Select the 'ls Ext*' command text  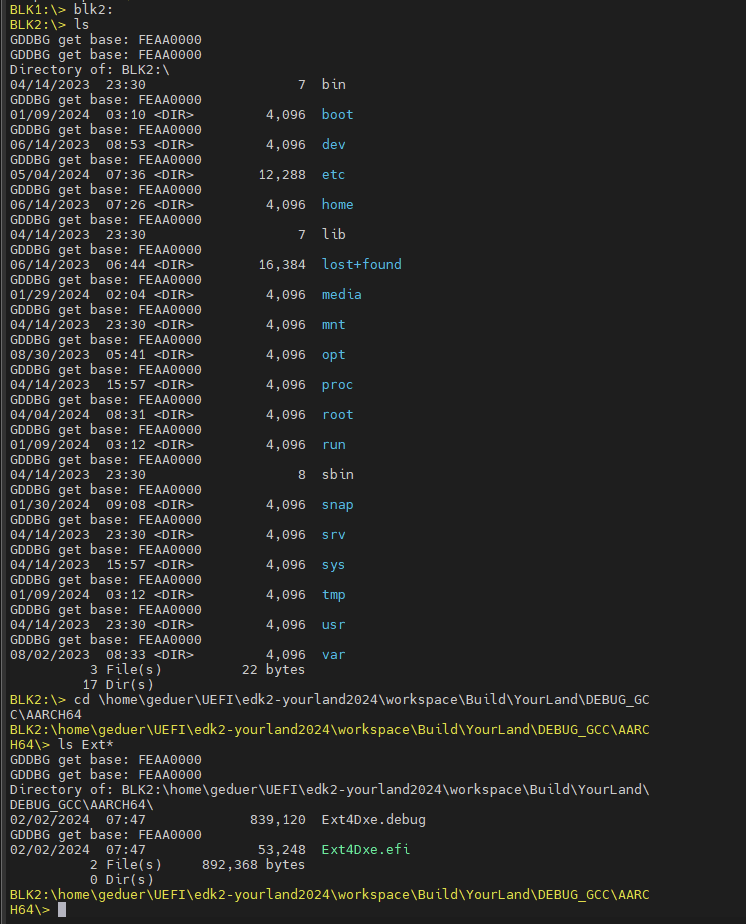85,745
